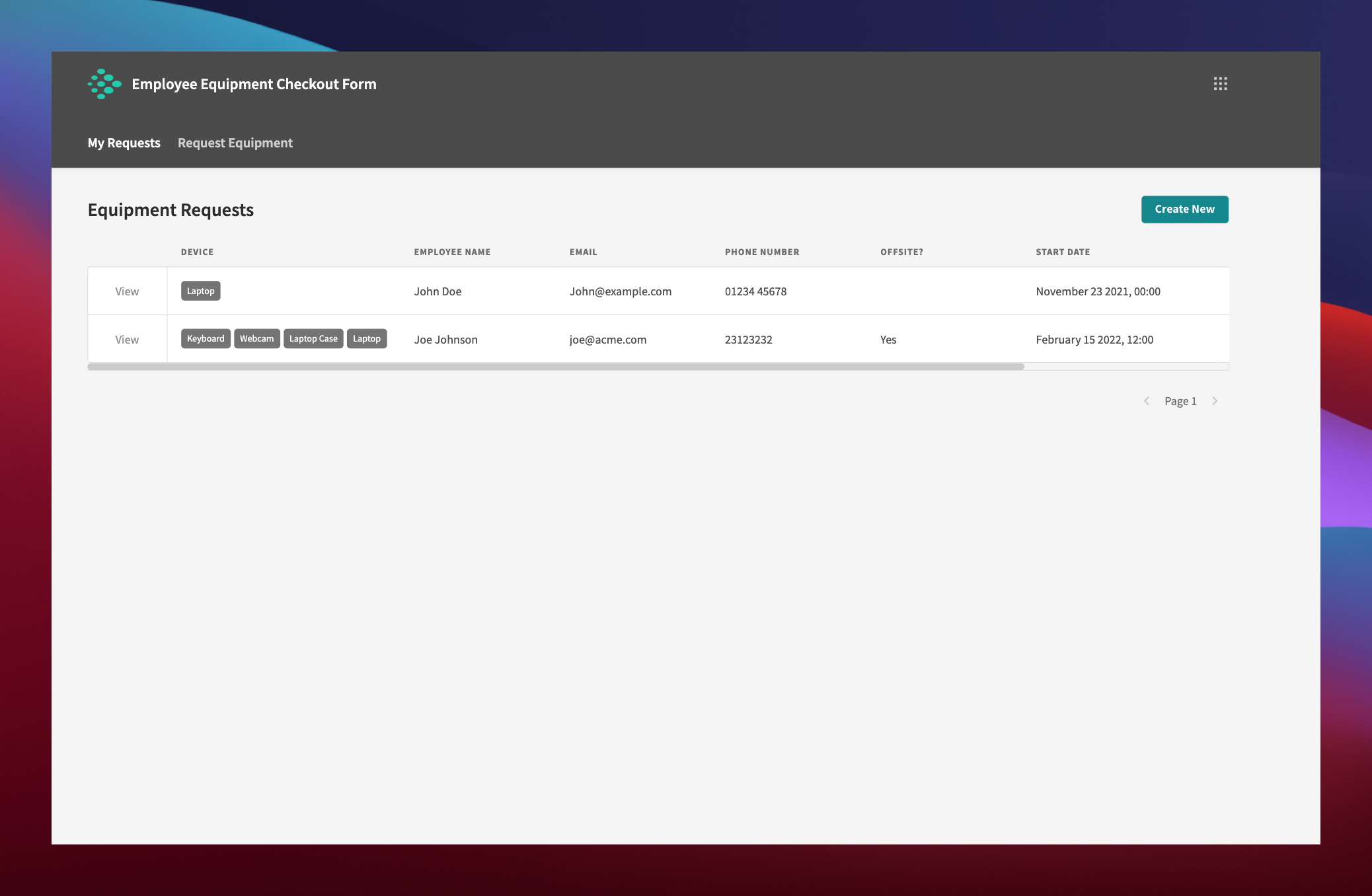Select the Joe Johnson name cell

coord(445,340)
